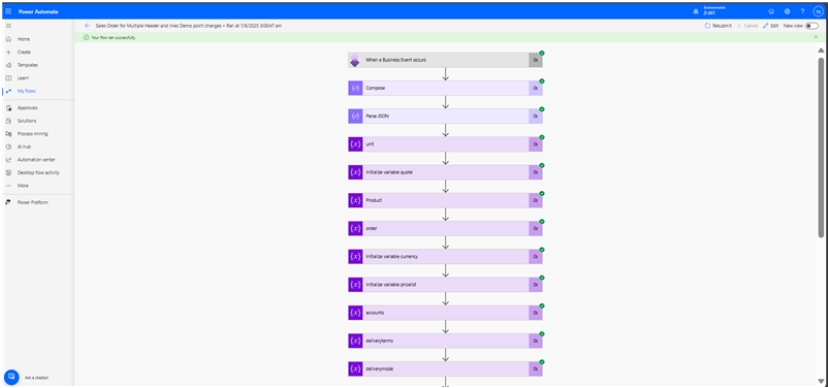Open the help question mark icon

coord(802,11)
